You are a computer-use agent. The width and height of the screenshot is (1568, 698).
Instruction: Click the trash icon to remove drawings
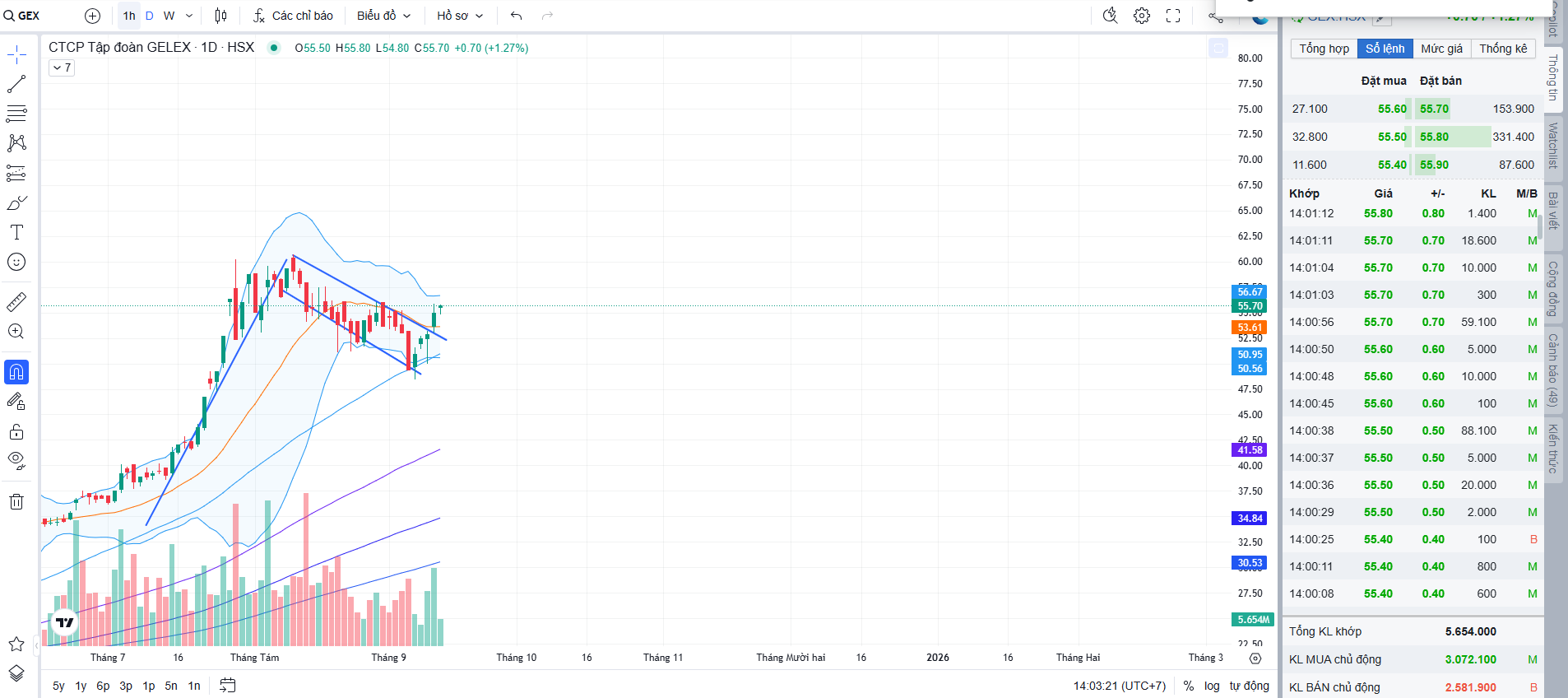16,501
